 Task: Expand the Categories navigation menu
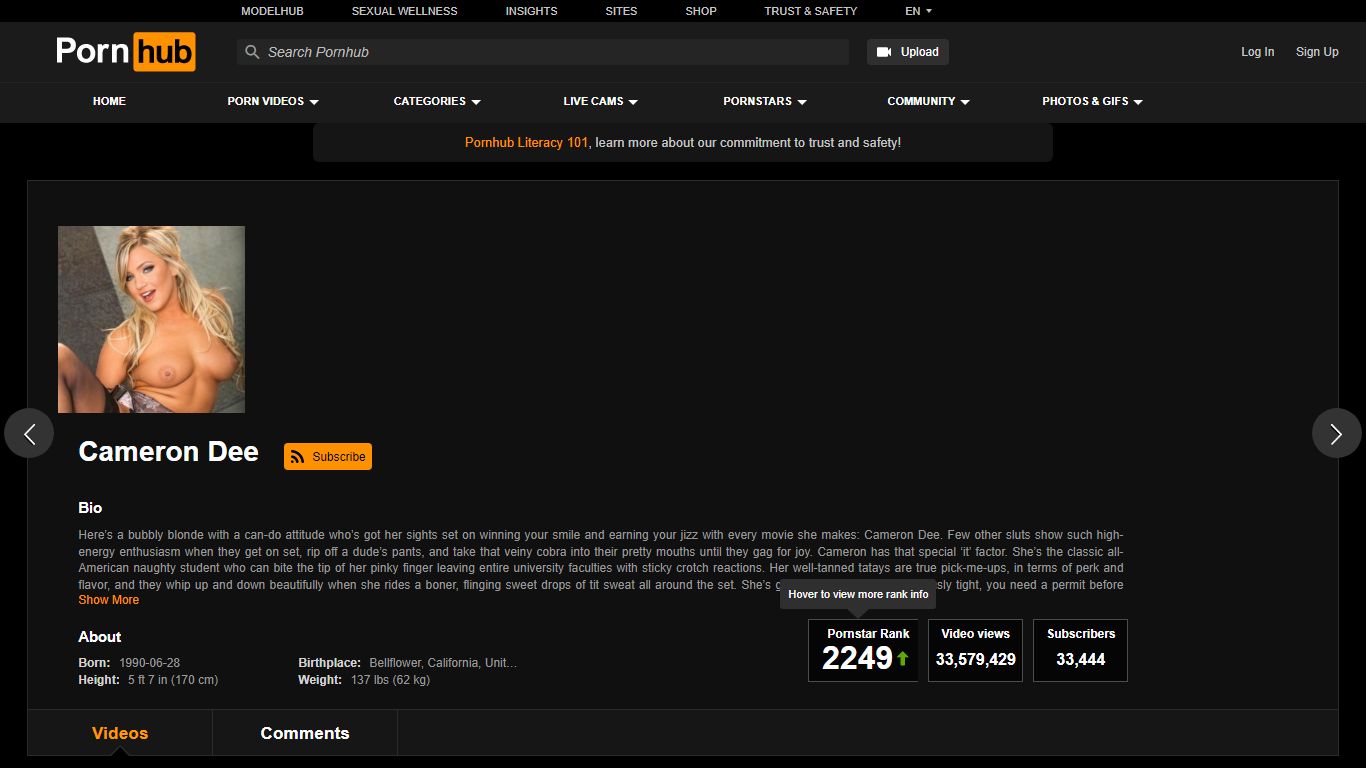coord(437,101)
